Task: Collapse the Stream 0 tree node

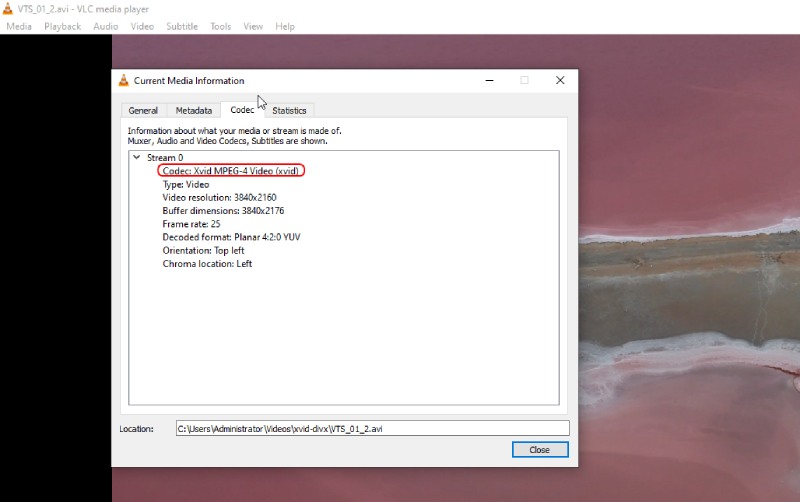Action: point(137,158)
